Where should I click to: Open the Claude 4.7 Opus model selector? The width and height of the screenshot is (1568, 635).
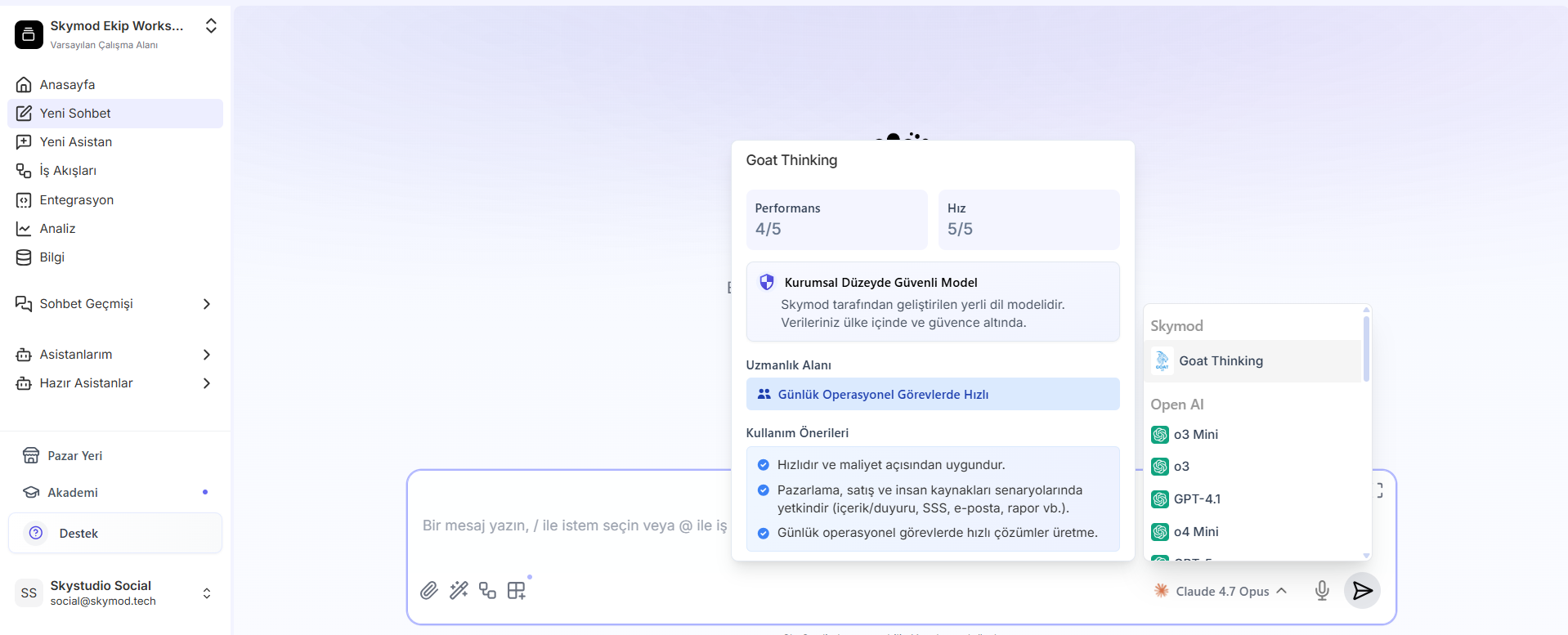[x=1221, y=591]
